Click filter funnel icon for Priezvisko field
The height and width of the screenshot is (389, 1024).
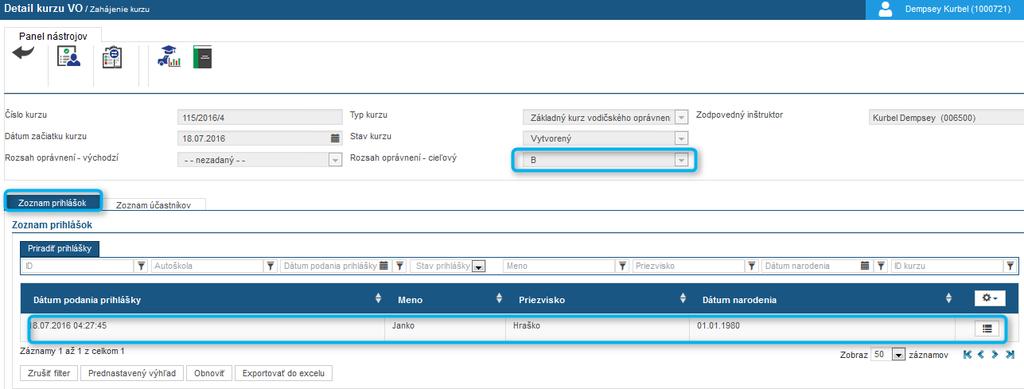[752, 266]
